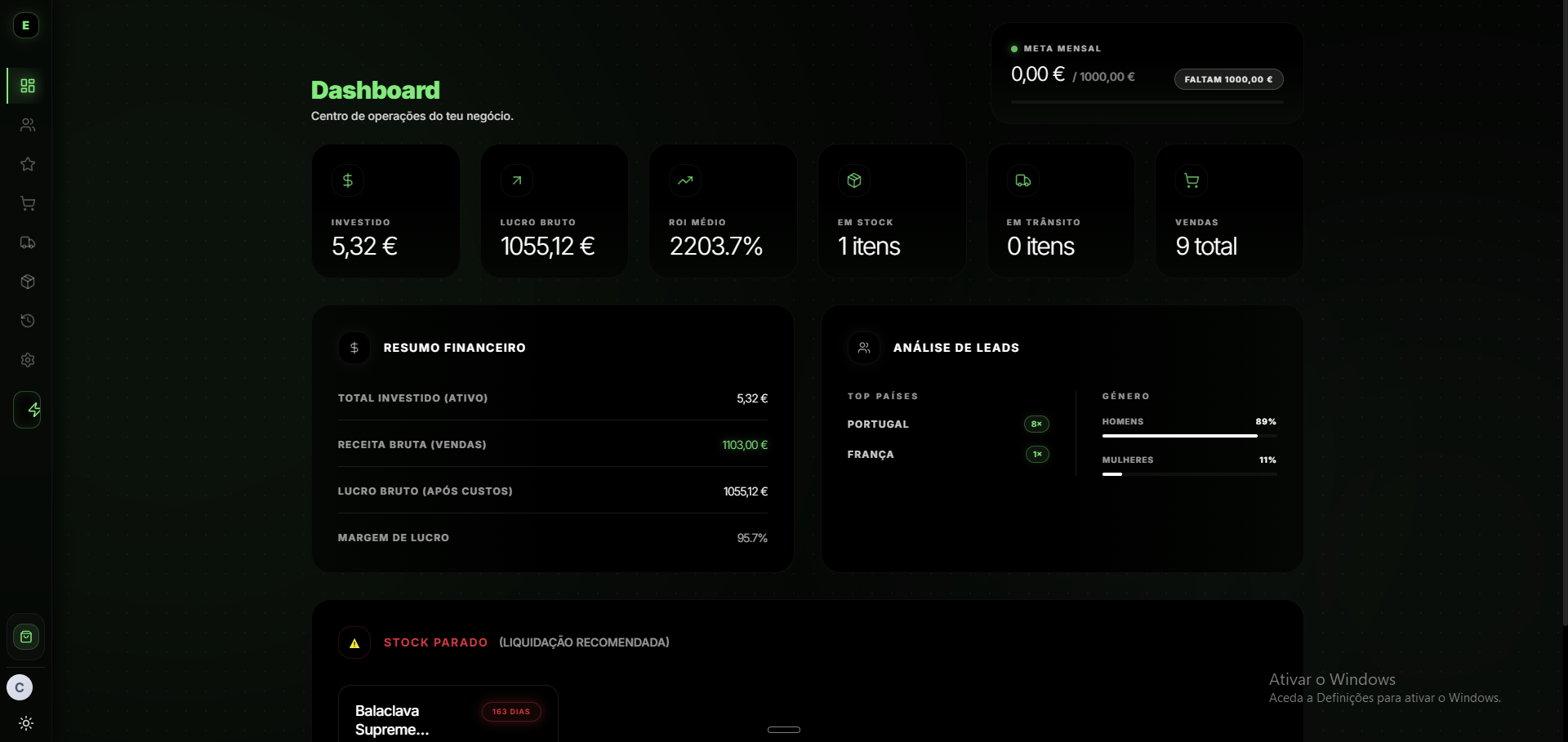Open the shopping cart sidebar icon

click(x=27, y=203)
